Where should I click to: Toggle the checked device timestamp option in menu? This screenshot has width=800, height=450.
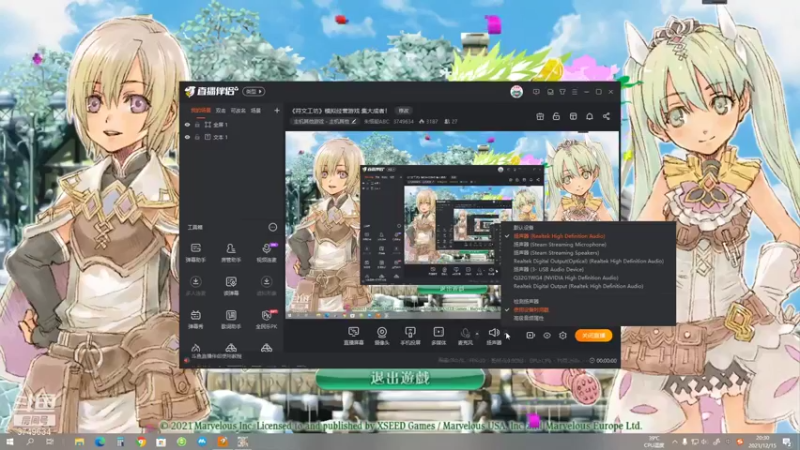pyautogui.click(x=531, y=310)
